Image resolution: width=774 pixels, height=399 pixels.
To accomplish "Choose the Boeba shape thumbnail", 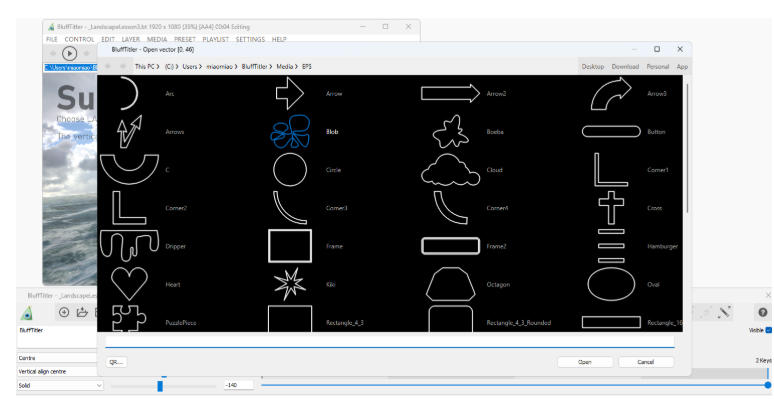I will 450,131.
